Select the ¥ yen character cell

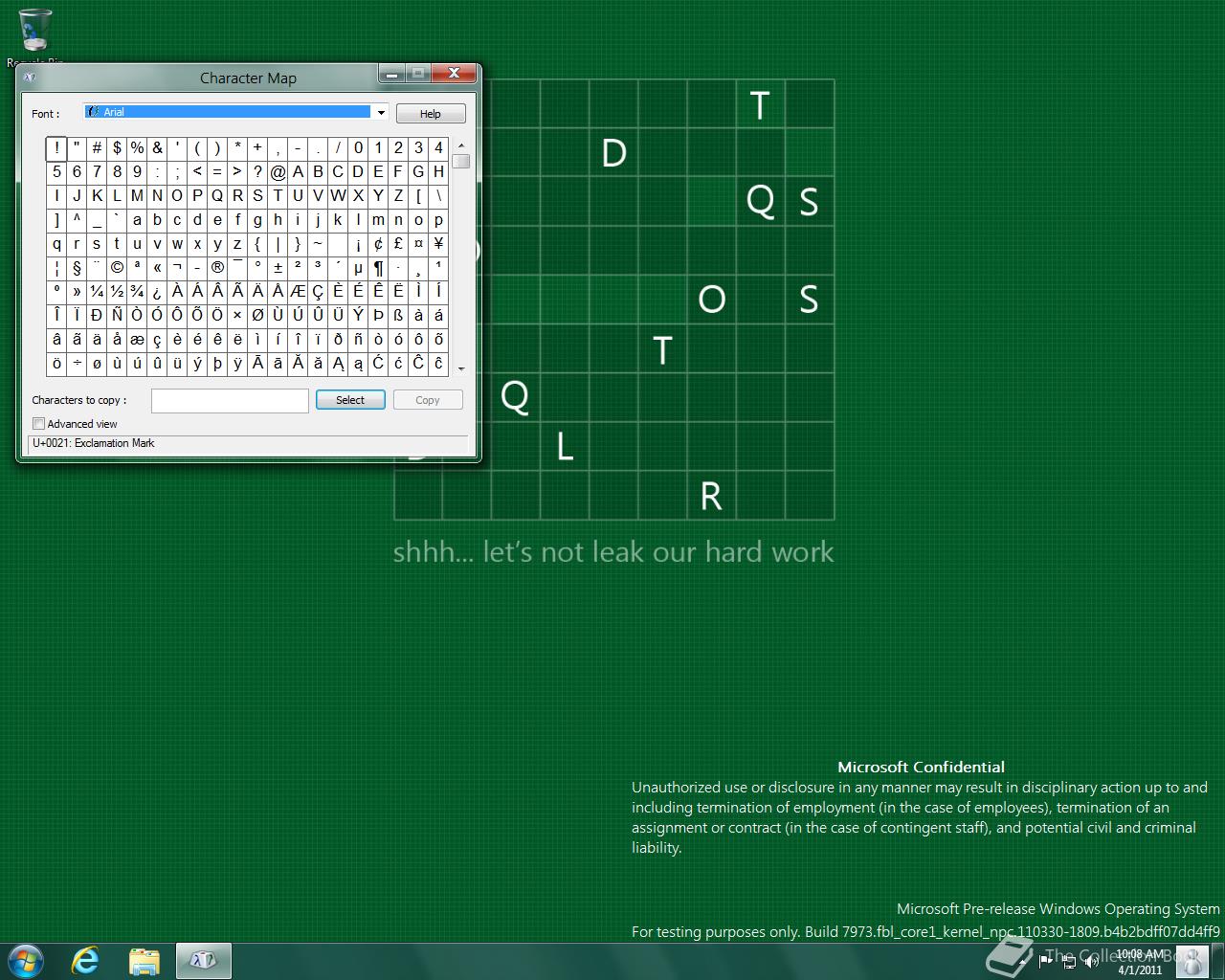[438, 243]
